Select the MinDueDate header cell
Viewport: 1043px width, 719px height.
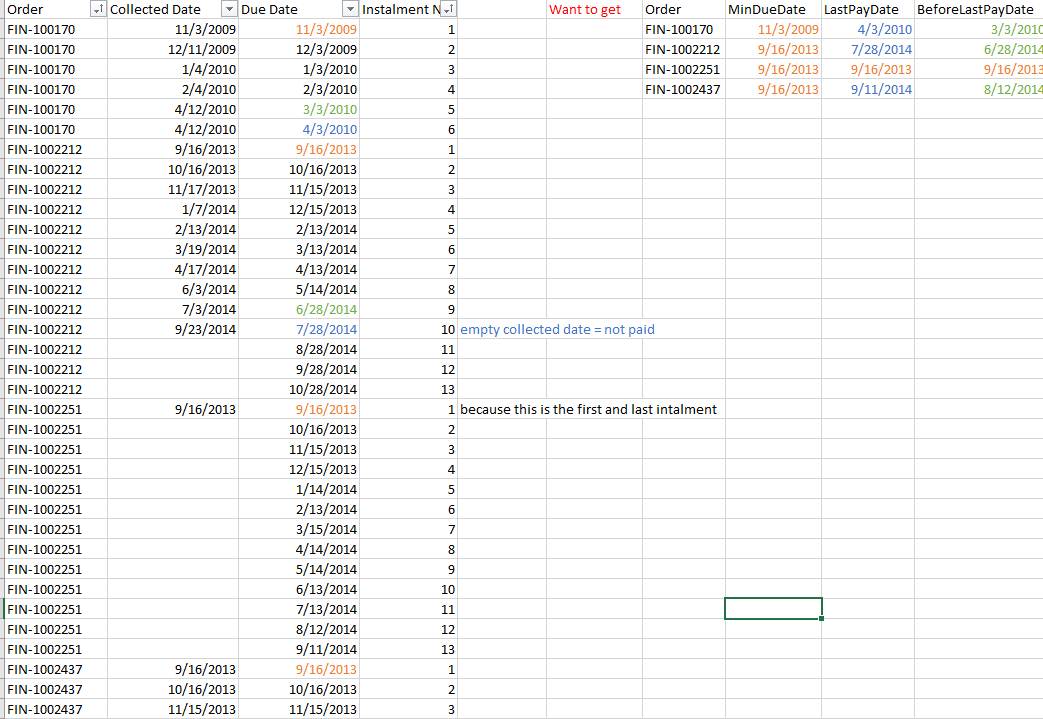(773, 9)
